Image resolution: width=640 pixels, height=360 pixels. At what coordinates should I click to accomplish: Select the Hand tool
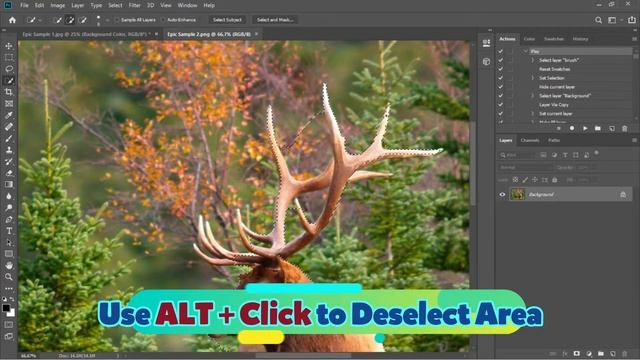coord(9,265)
